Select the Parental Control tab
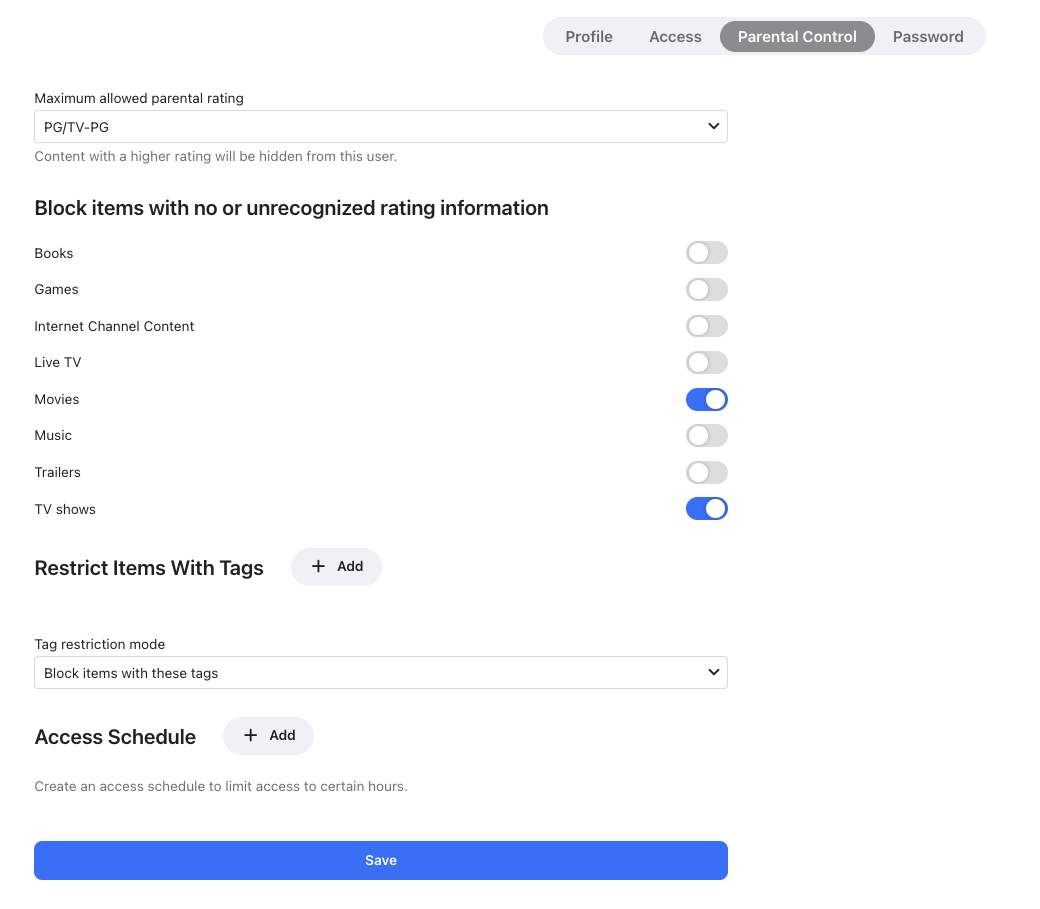The image size is (1040, 909). [797, 37]
